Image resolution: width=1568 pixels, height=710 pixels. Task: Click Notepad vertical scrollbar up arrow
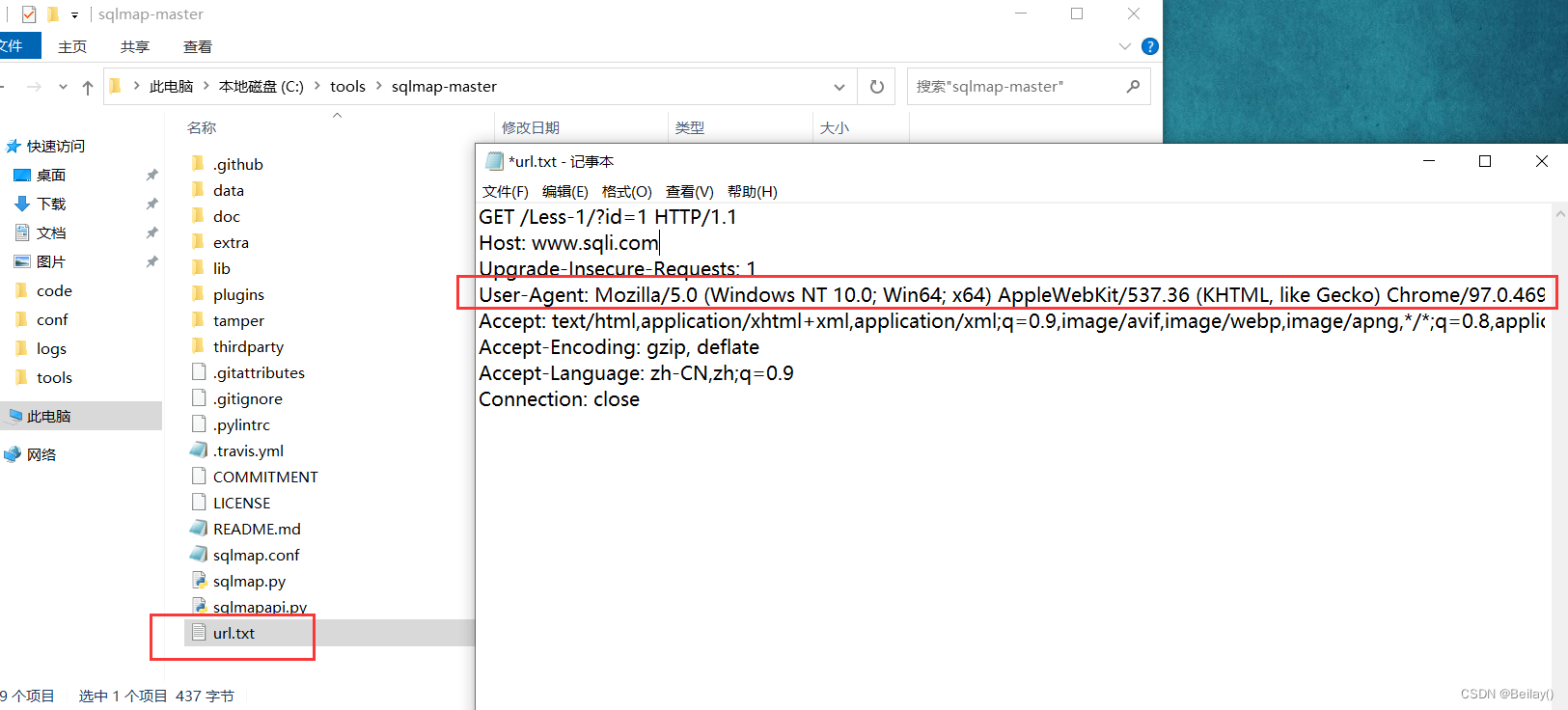point(1559,214)
